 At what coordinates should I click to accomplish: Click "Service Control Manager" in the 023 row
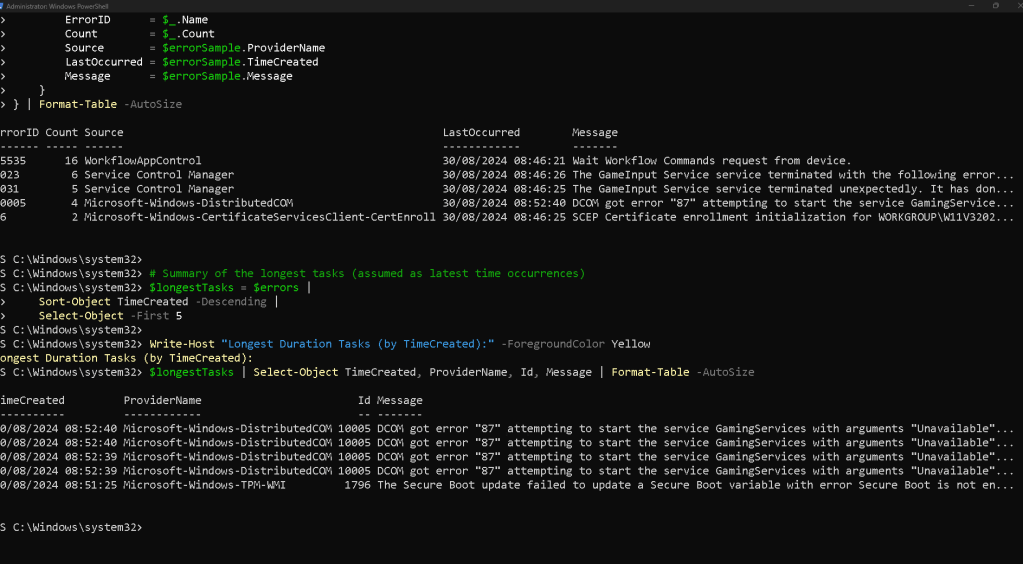(x=159, y=175)
